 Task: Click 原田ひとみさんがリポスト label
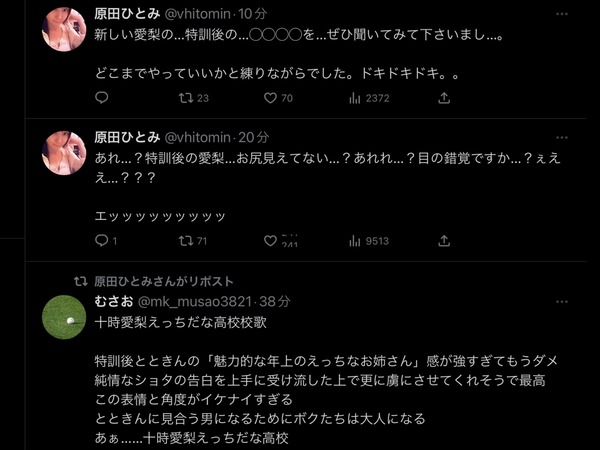[164, 281]
